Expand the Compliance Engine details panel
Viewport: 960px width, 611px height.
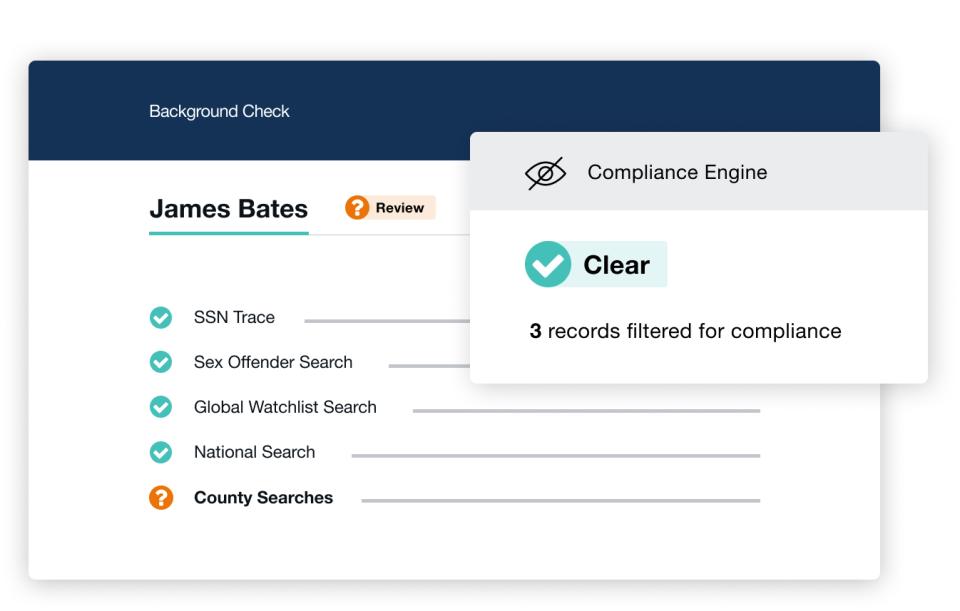pos(677,172)
